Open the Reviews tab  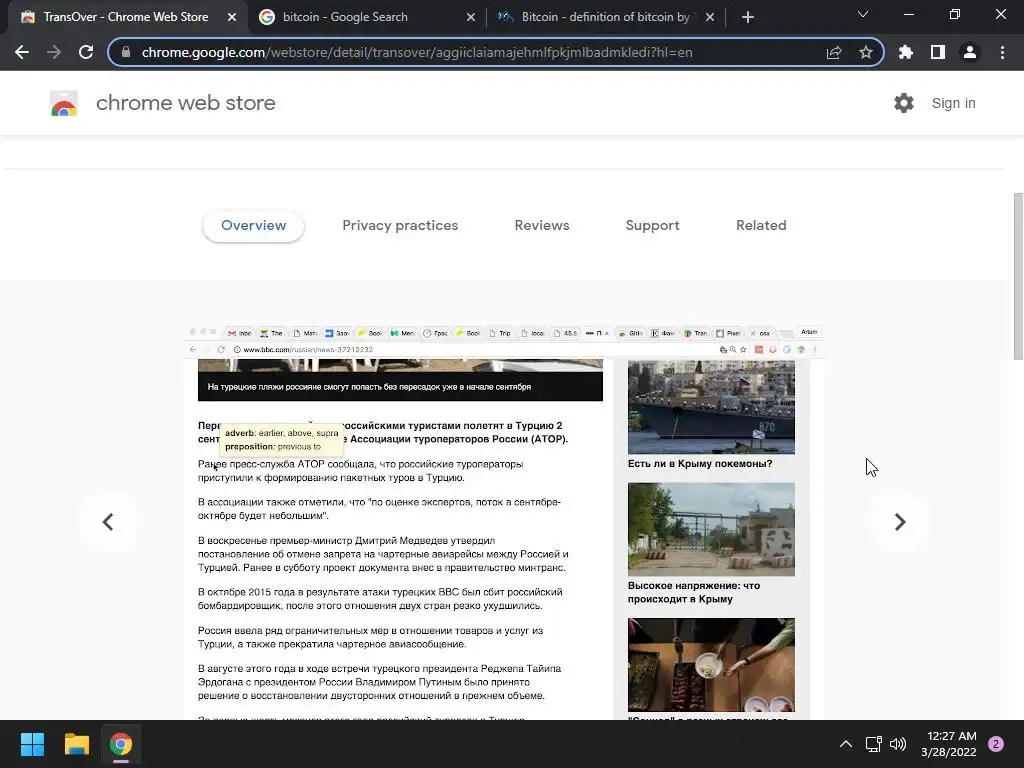pos(542,225)
